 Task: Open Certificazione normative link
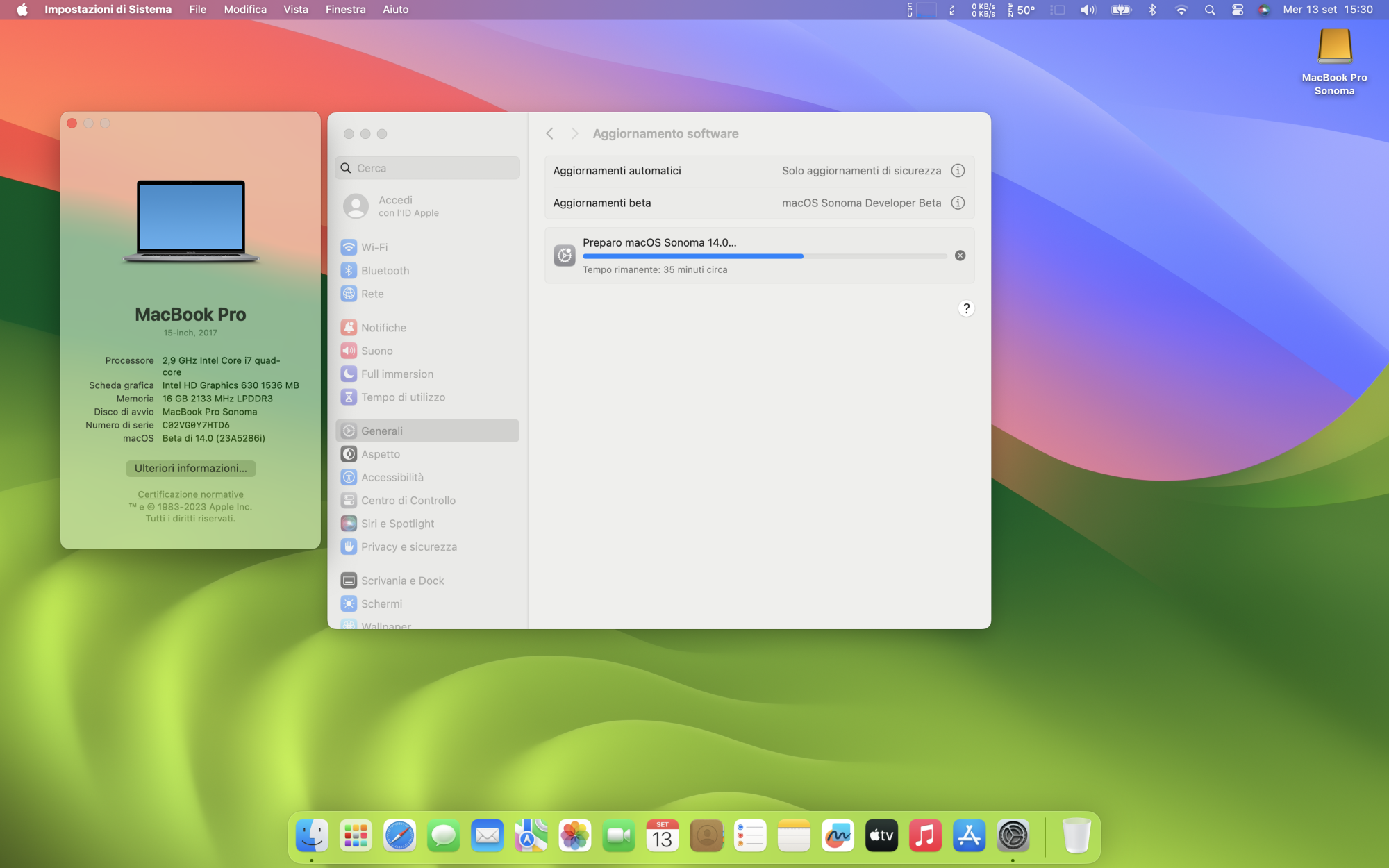(x=190, y=494)
